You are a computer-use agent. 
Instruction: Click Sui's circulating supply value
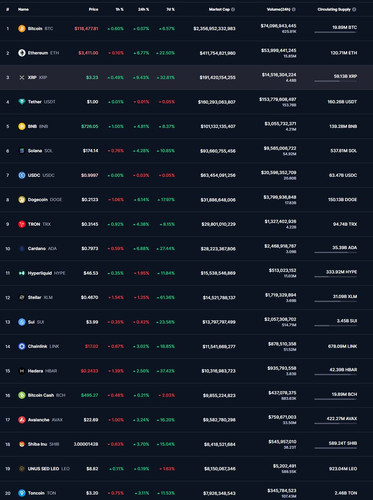(x=347, y=321)
